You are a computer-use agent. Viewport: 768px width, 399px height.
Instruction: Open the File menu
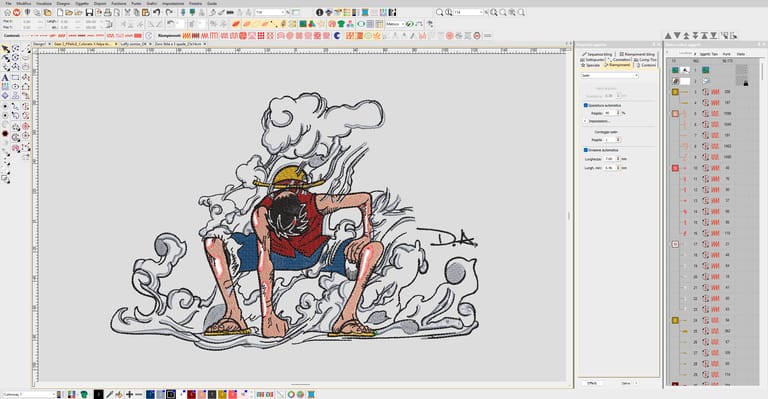[x=8, y=3]
